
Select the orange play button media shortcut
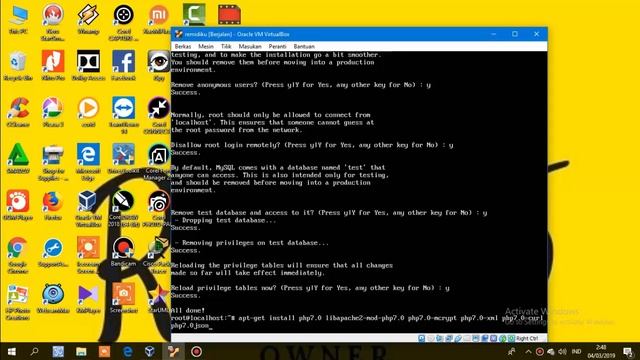(x=88, y=112)
